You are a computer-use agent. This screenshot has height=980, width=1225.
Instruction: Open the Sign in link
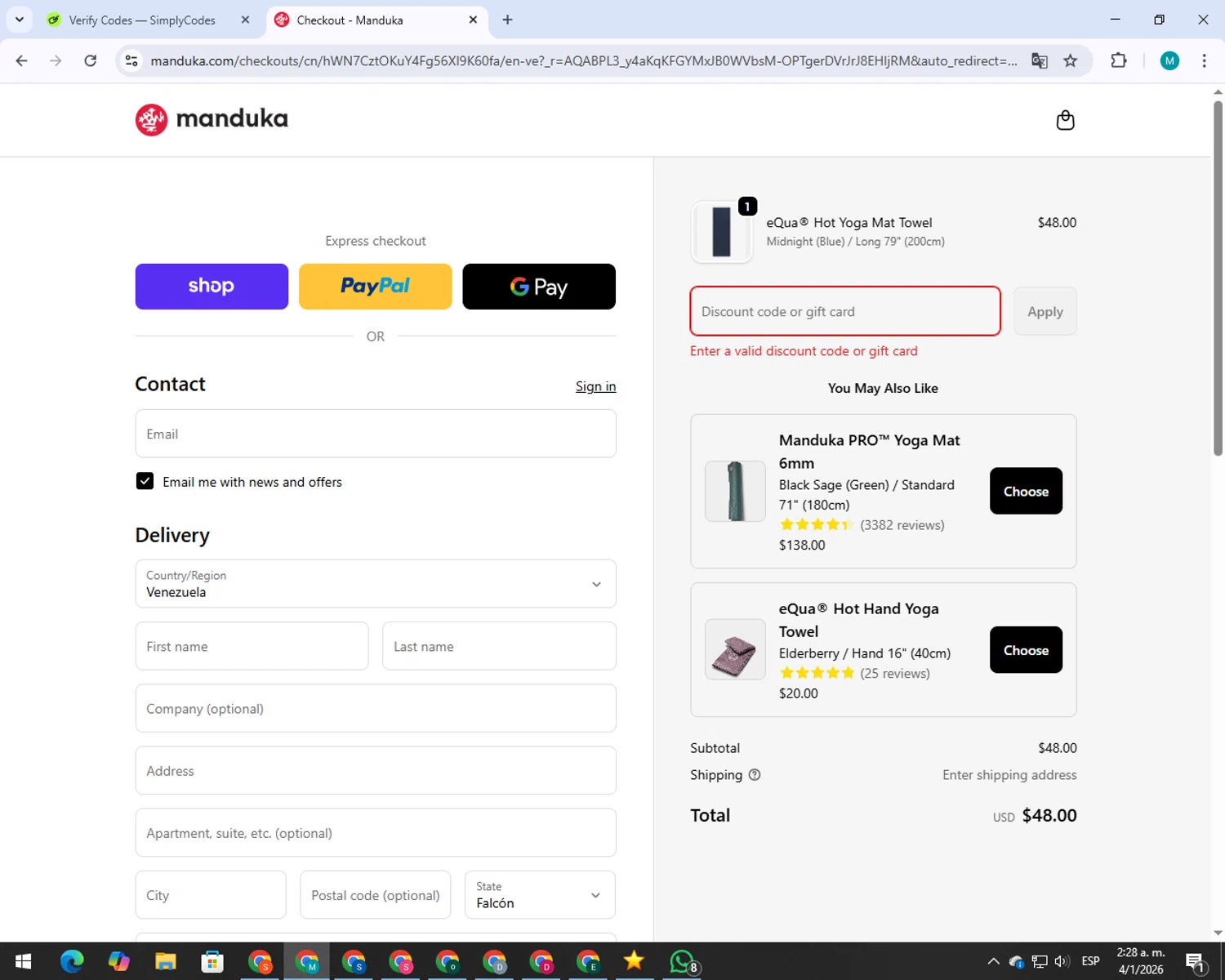pos(595,386)
